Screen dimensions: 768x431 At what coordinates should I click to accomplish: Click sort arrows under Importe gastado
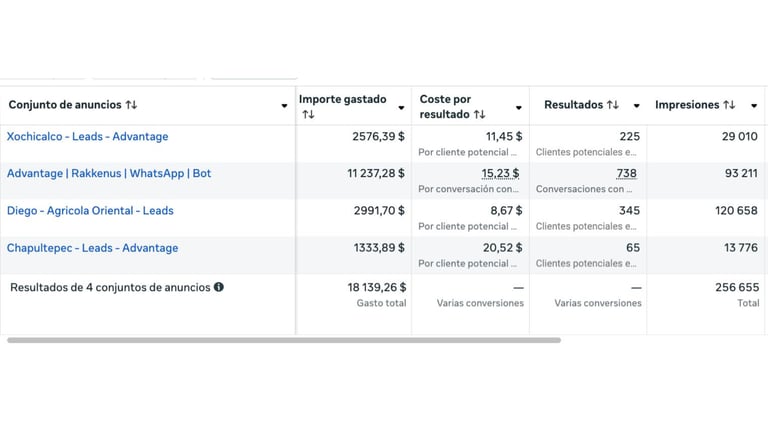point(308,115)
